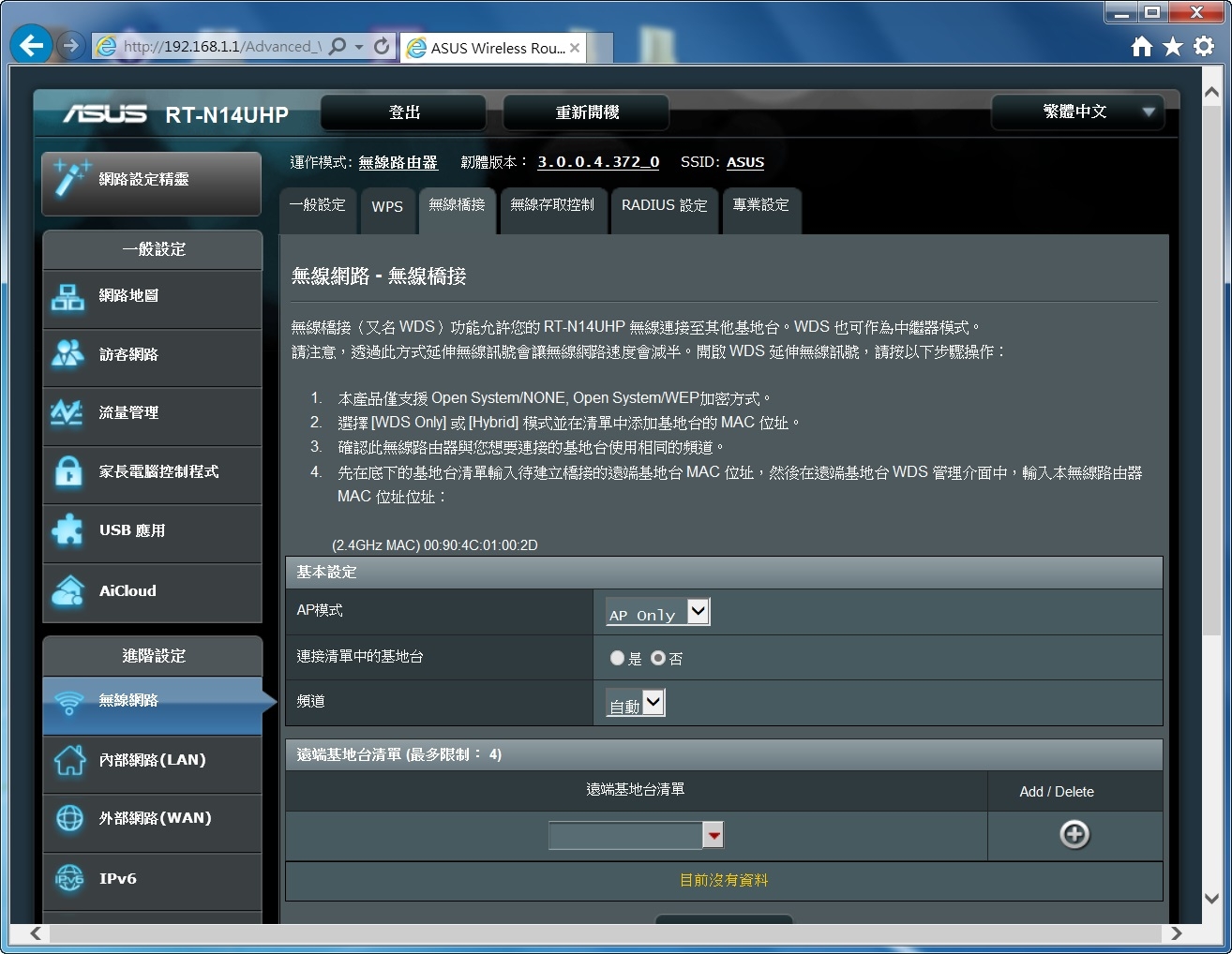The image size is (1232, 954).
Task: Click the browser forward arrow
Action: tap(71, 45)
